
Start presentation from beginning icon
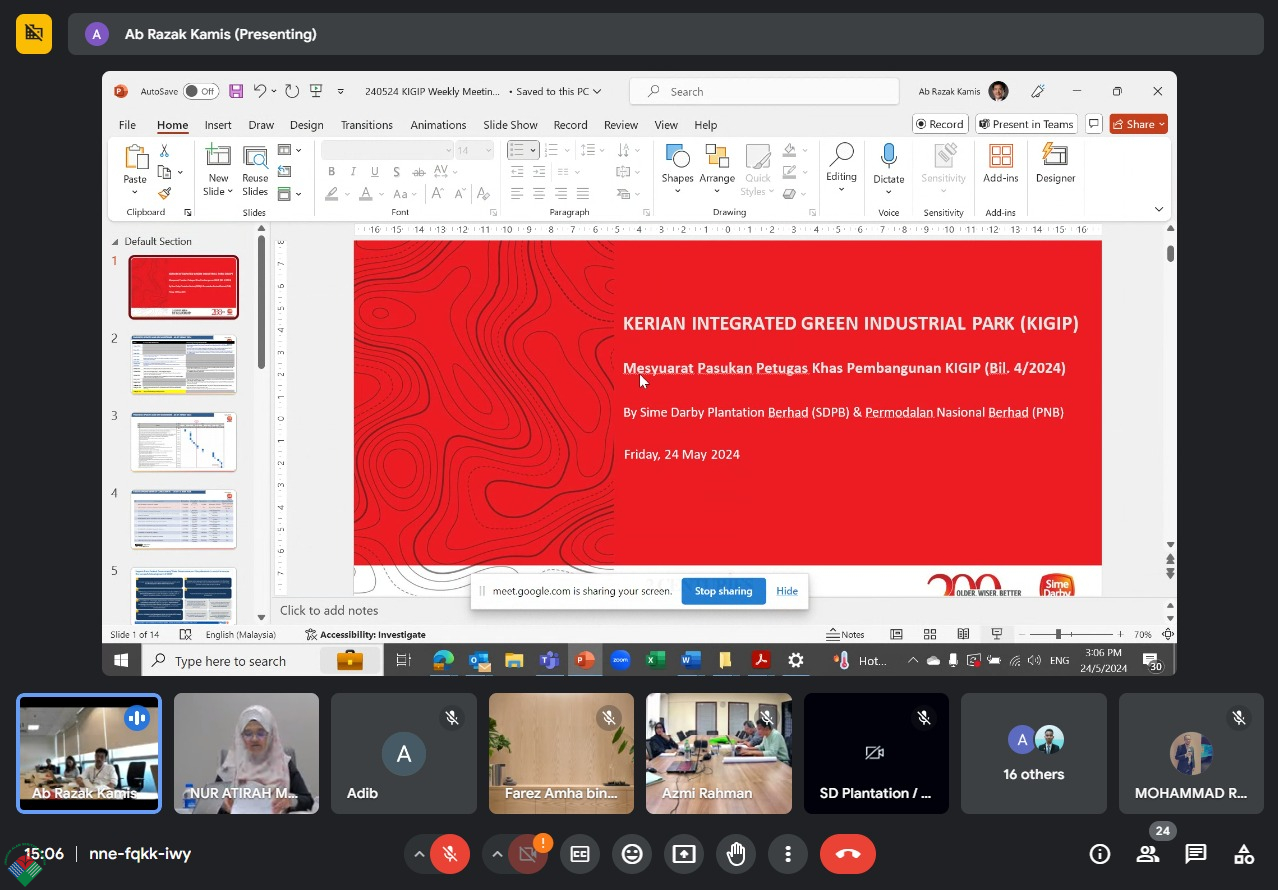(316, 91)
